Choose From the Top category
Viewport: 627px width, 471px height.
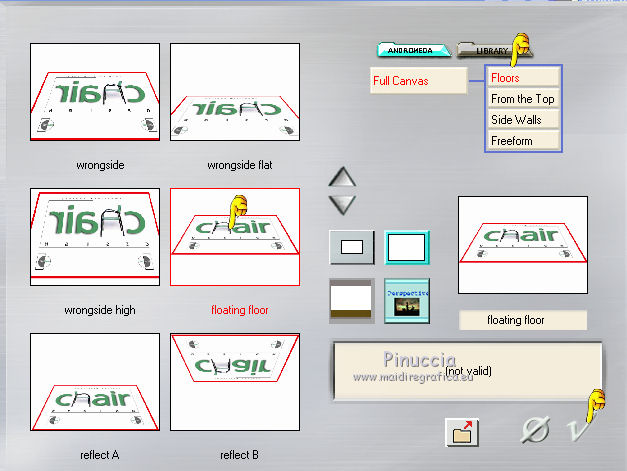pyautogui.click(x=523, y=98)
